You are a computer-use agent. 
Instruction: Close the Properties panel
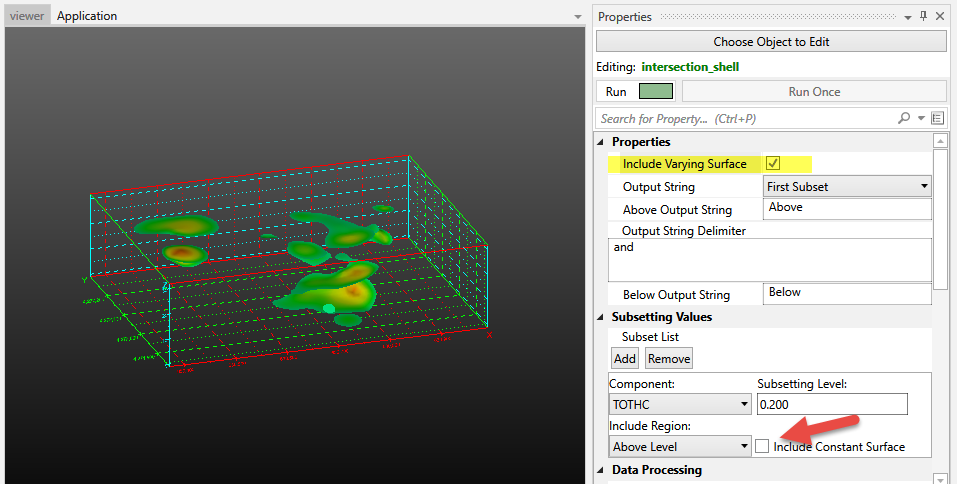pos(940,17)
